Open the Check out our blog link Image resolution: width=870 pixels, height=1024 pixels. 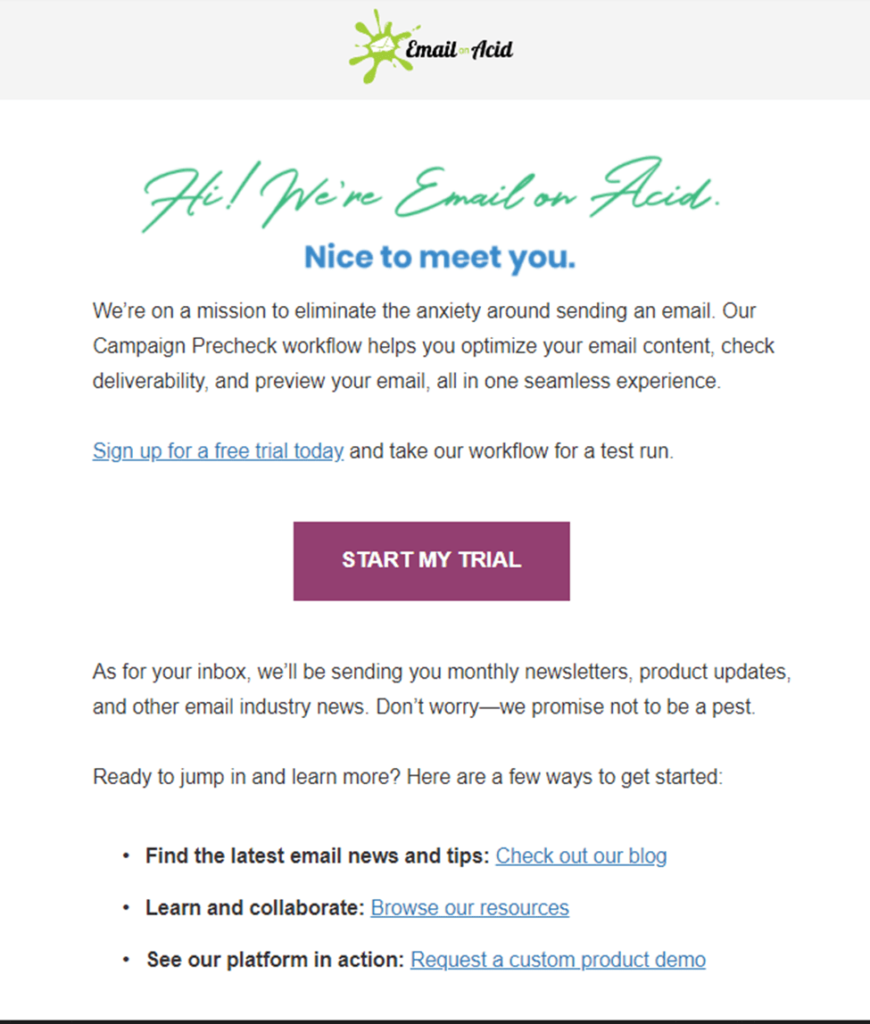[x=581, y=856]
